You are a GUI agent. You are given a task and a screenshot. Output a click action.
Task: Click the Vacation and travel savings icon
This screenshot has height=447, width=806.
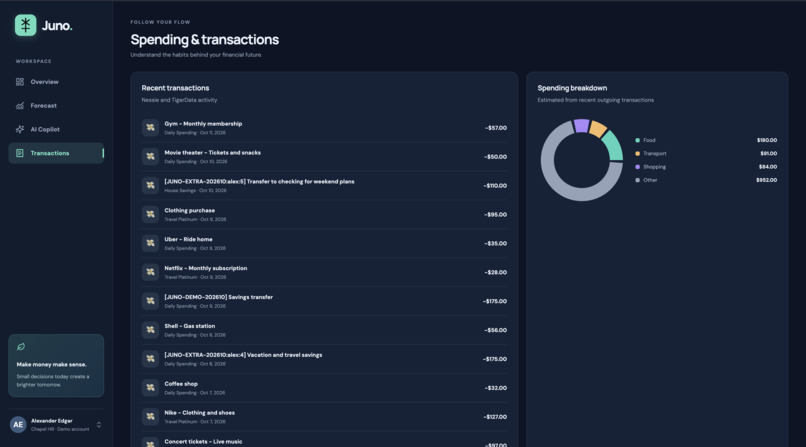point(150,359)
